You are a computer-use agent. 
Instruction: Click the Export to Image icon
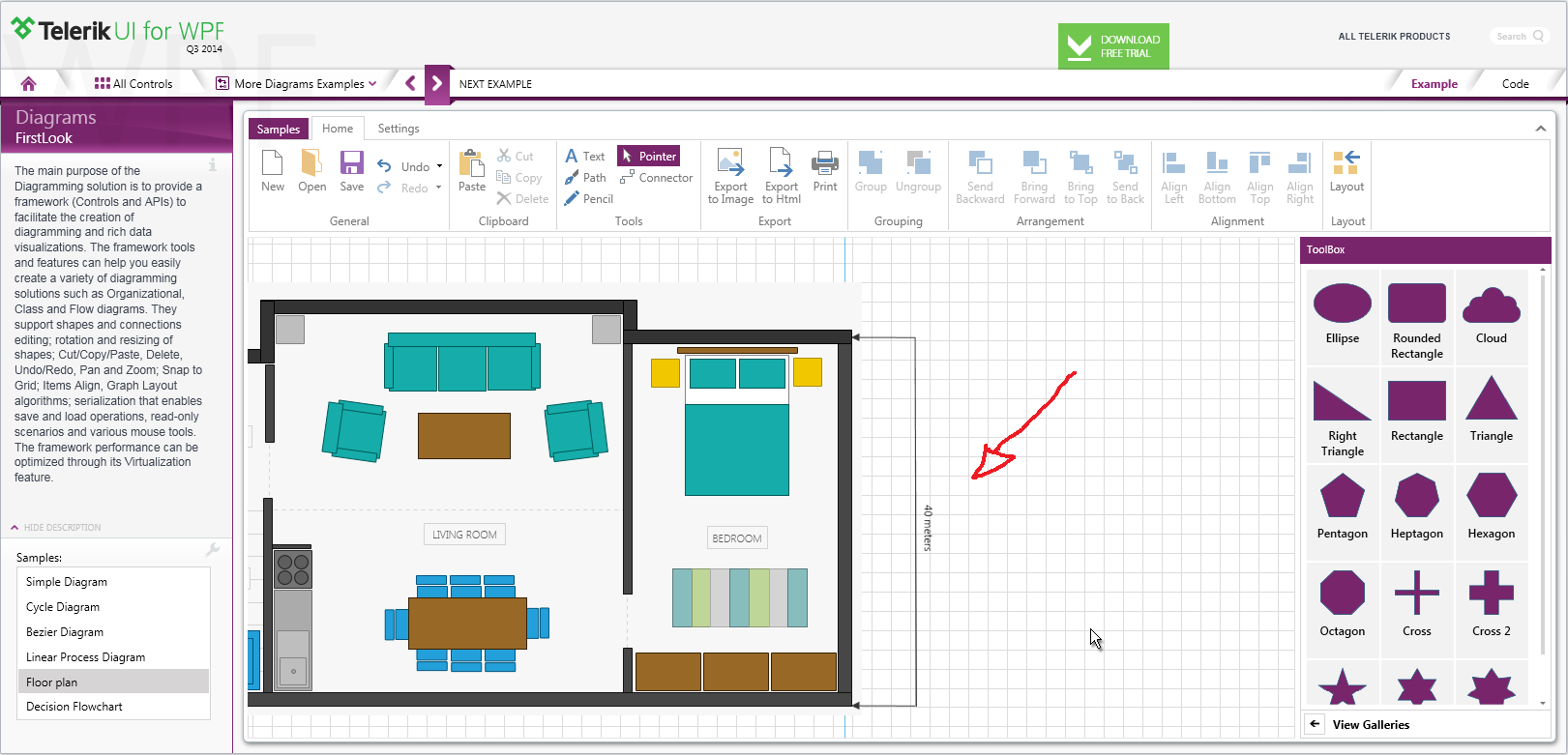tap(730, 162)
